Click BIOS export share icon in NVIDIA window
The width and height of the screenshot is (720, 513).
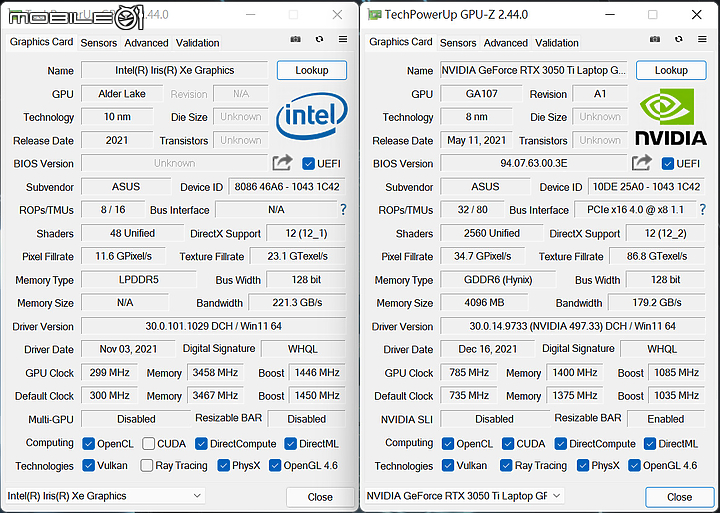pos(641,163)
